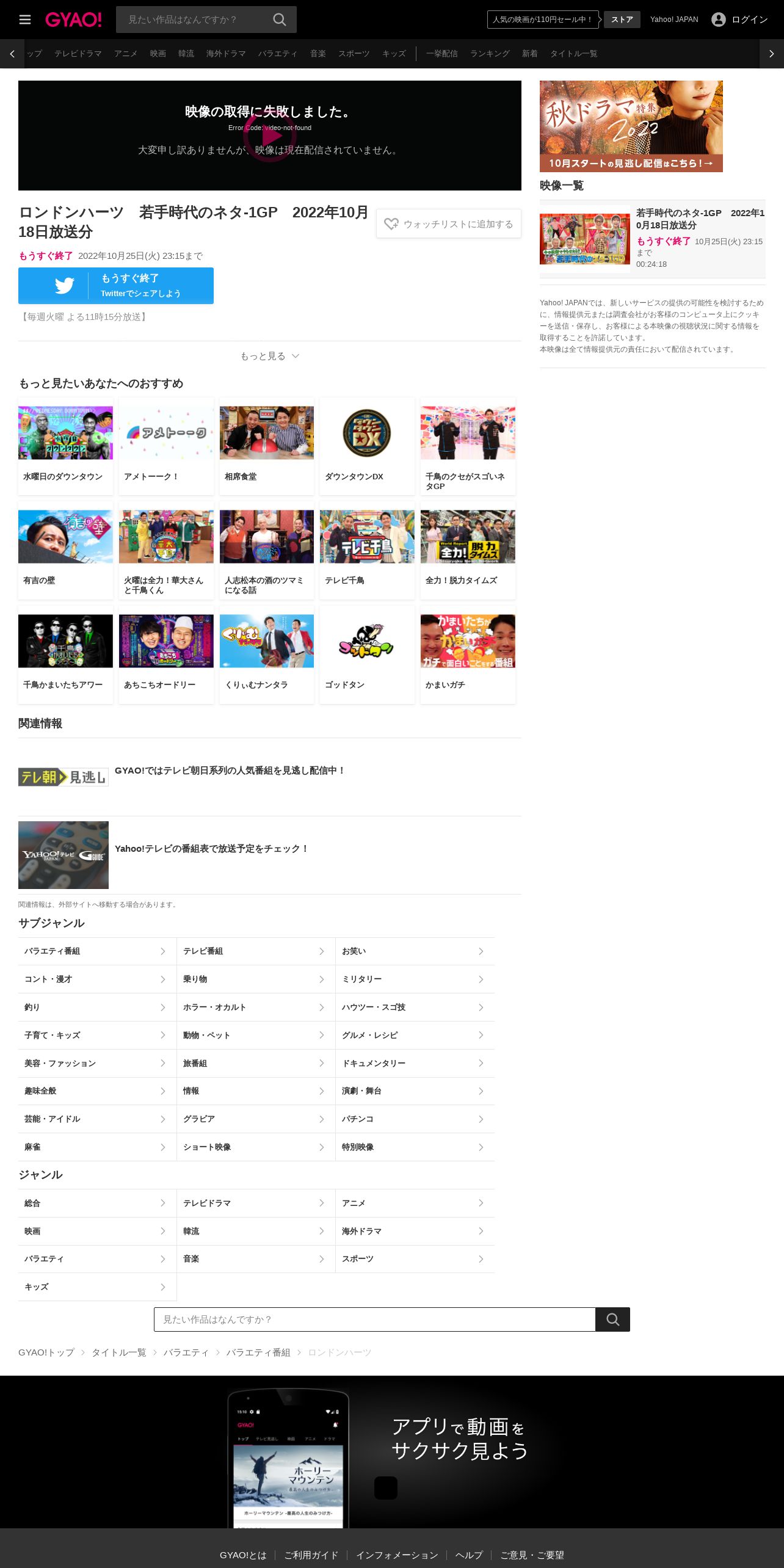The image size is (784, 1568).
Task: Open the コント・漫才 subgenre row
Action: pyautogui.click(x=97, y=979)
